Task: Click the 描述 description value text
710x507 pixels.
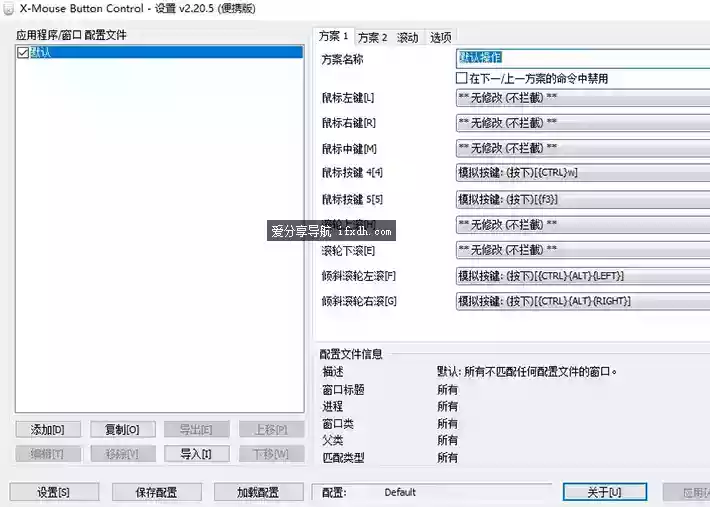Action: pyautogui.click(x=527, y=372)
